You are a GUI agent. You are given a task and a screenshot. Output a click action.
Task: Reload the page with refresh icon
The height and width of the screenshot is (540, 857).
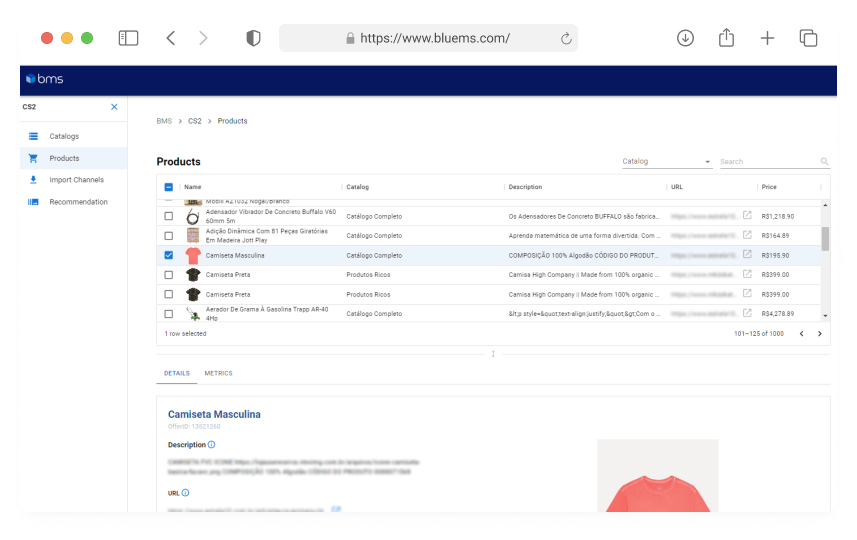[566, 38]
